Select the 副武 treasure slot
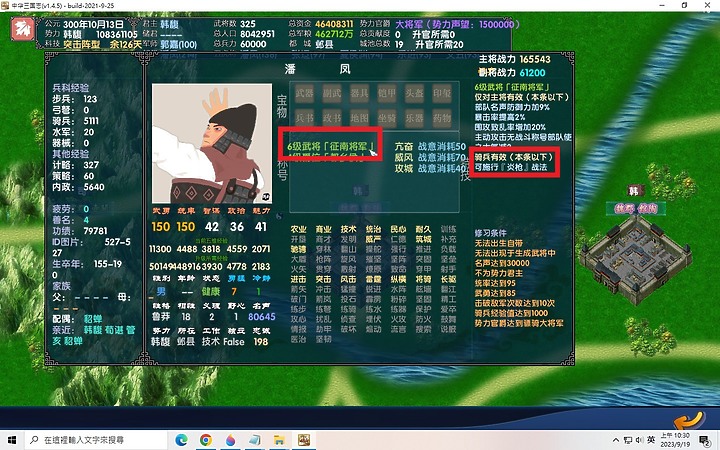This screenshot has height=450, width=720. pos(332,93)
